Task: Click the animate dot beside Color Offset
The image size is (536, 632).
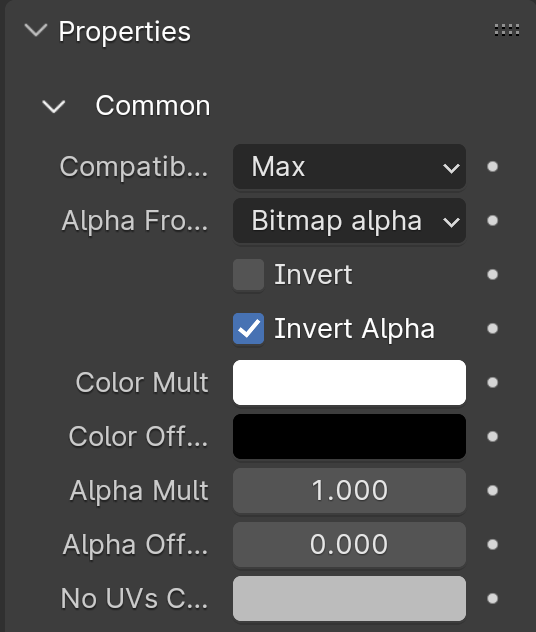Action: [x=492, y=437]
